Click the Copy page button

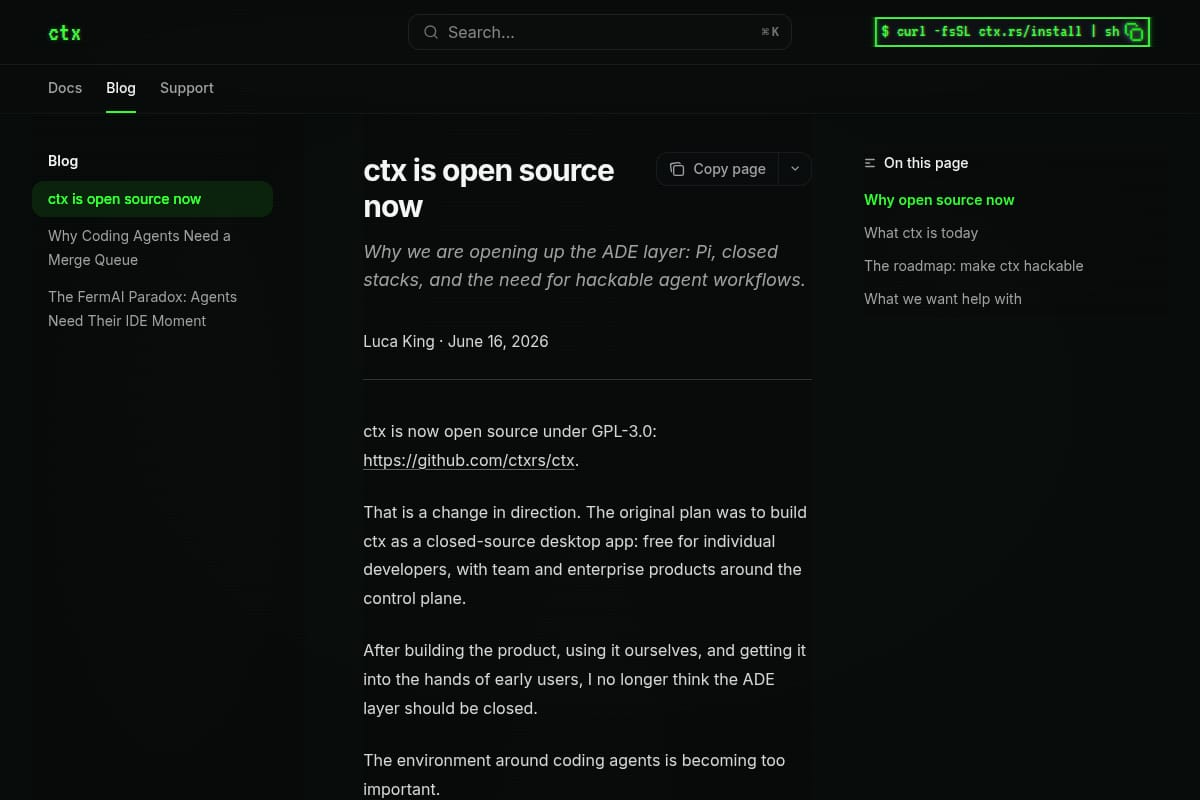[718, 169]
